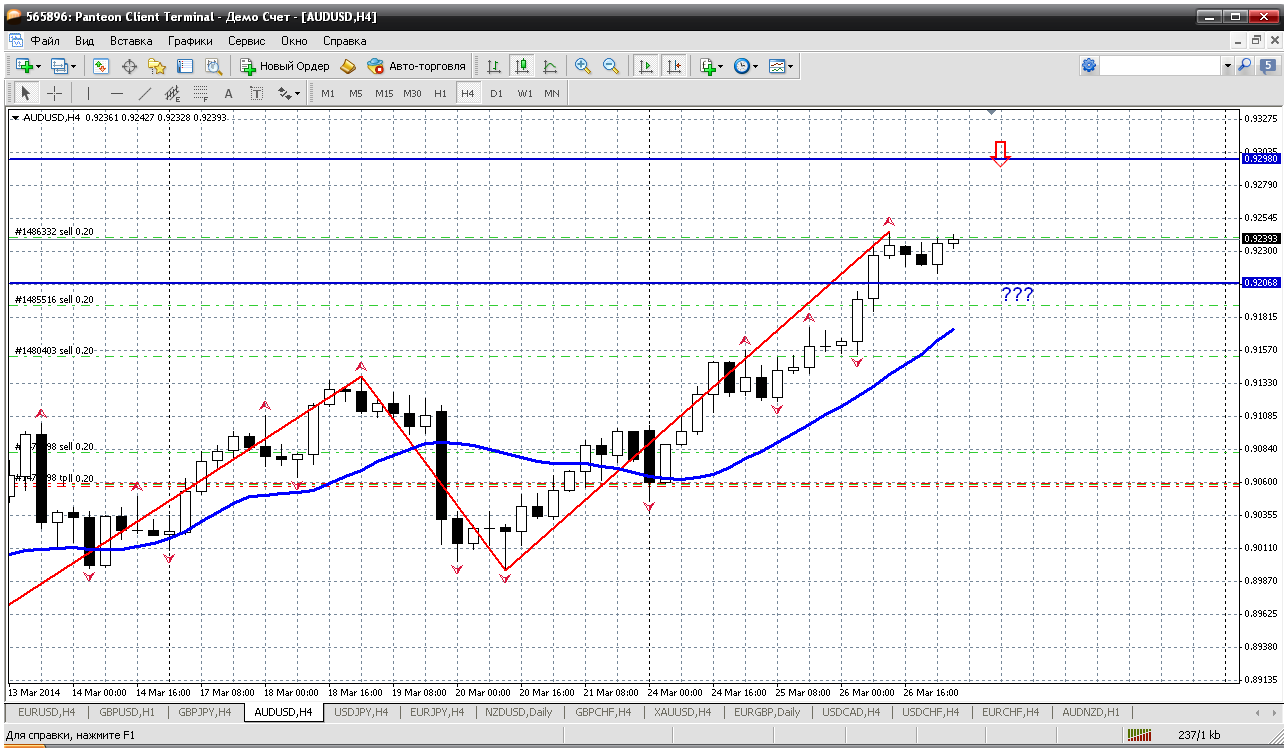Switch to the EURUSD,H4 chart tab

point(47,712)
